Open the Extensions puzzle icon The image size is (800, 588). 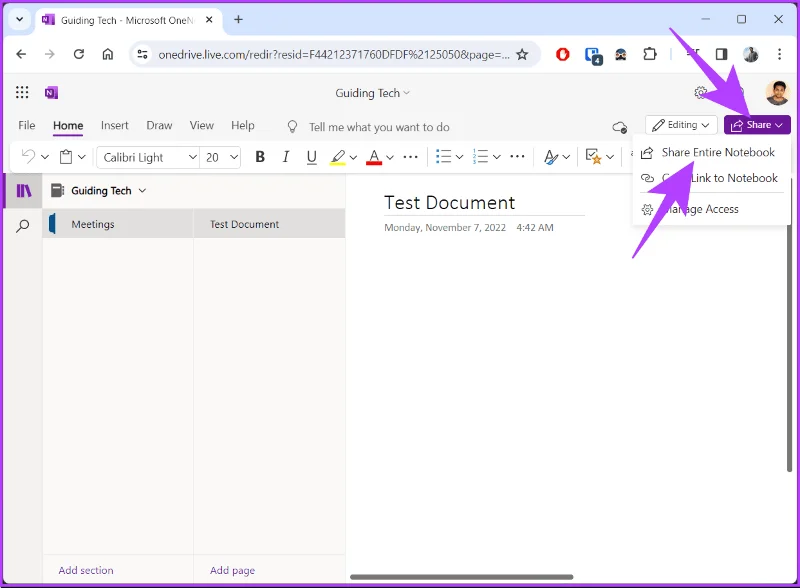[649, 54]
